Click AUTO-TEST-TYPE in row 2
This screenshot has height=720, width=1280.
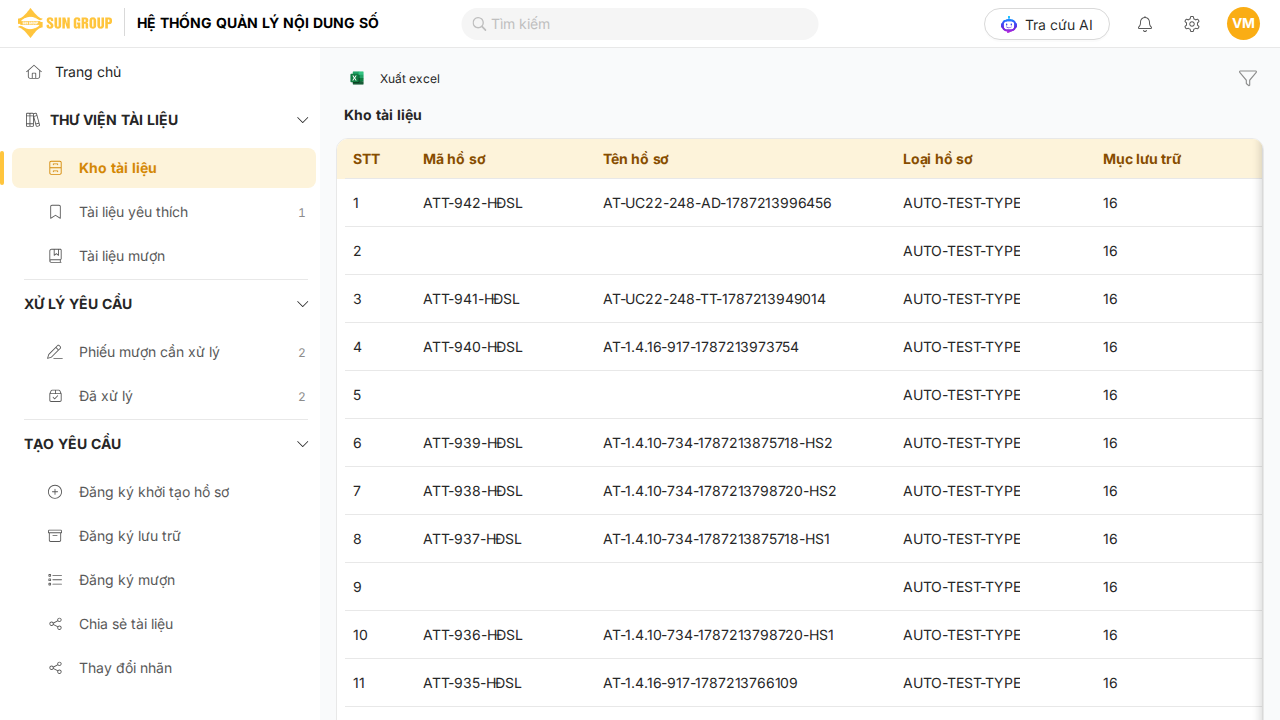962,251
